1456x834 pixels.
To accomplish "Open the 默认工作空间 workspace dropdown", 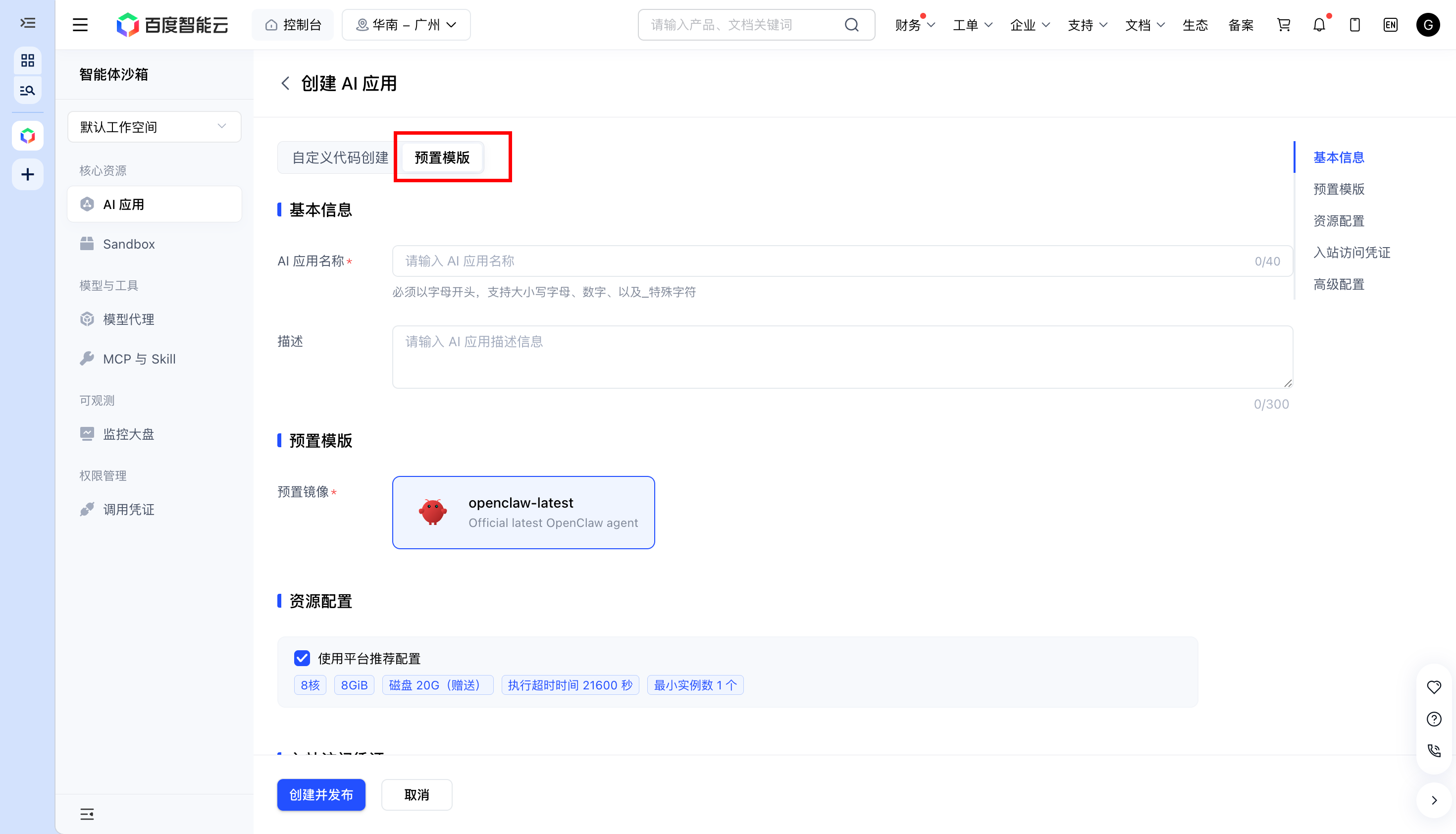I will [x=154, y=127].
